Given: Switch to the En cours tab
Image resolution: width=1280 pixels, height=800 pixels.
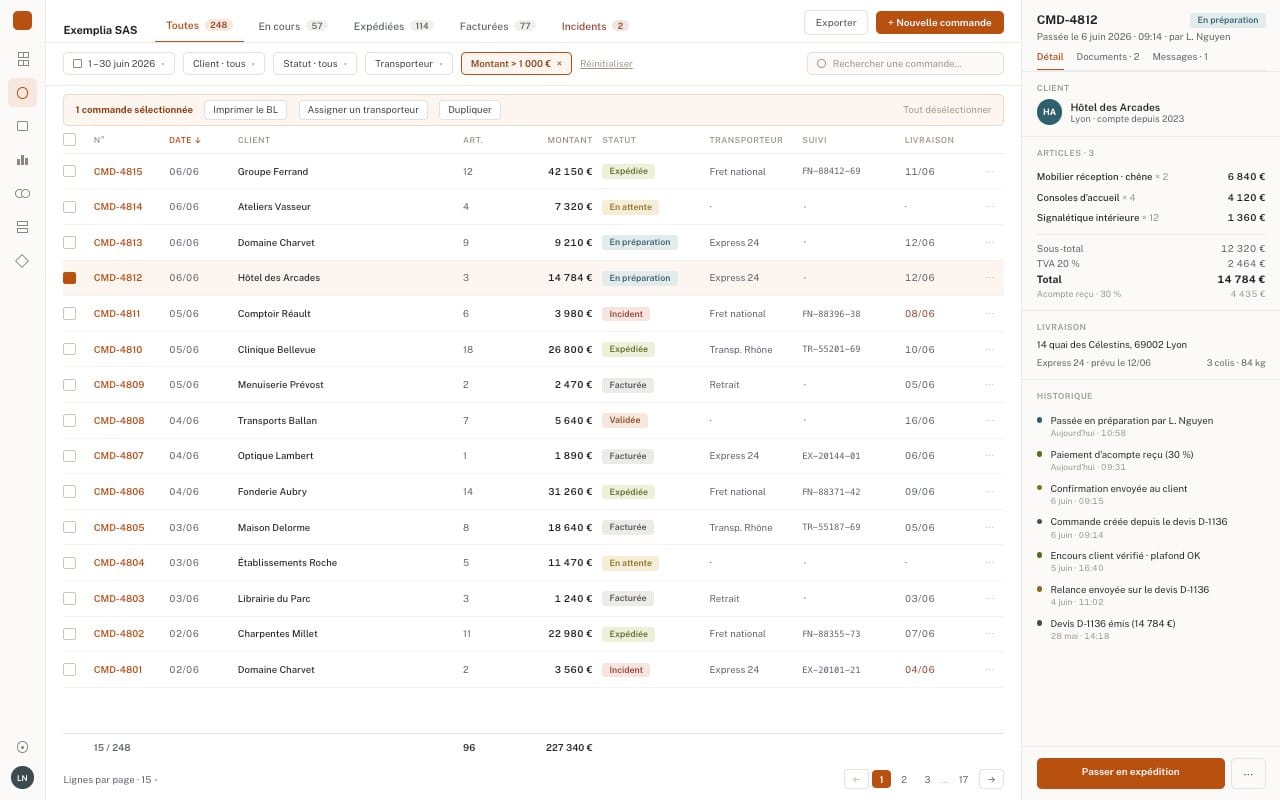Looking at the screenshot, I should click(292, 26).
